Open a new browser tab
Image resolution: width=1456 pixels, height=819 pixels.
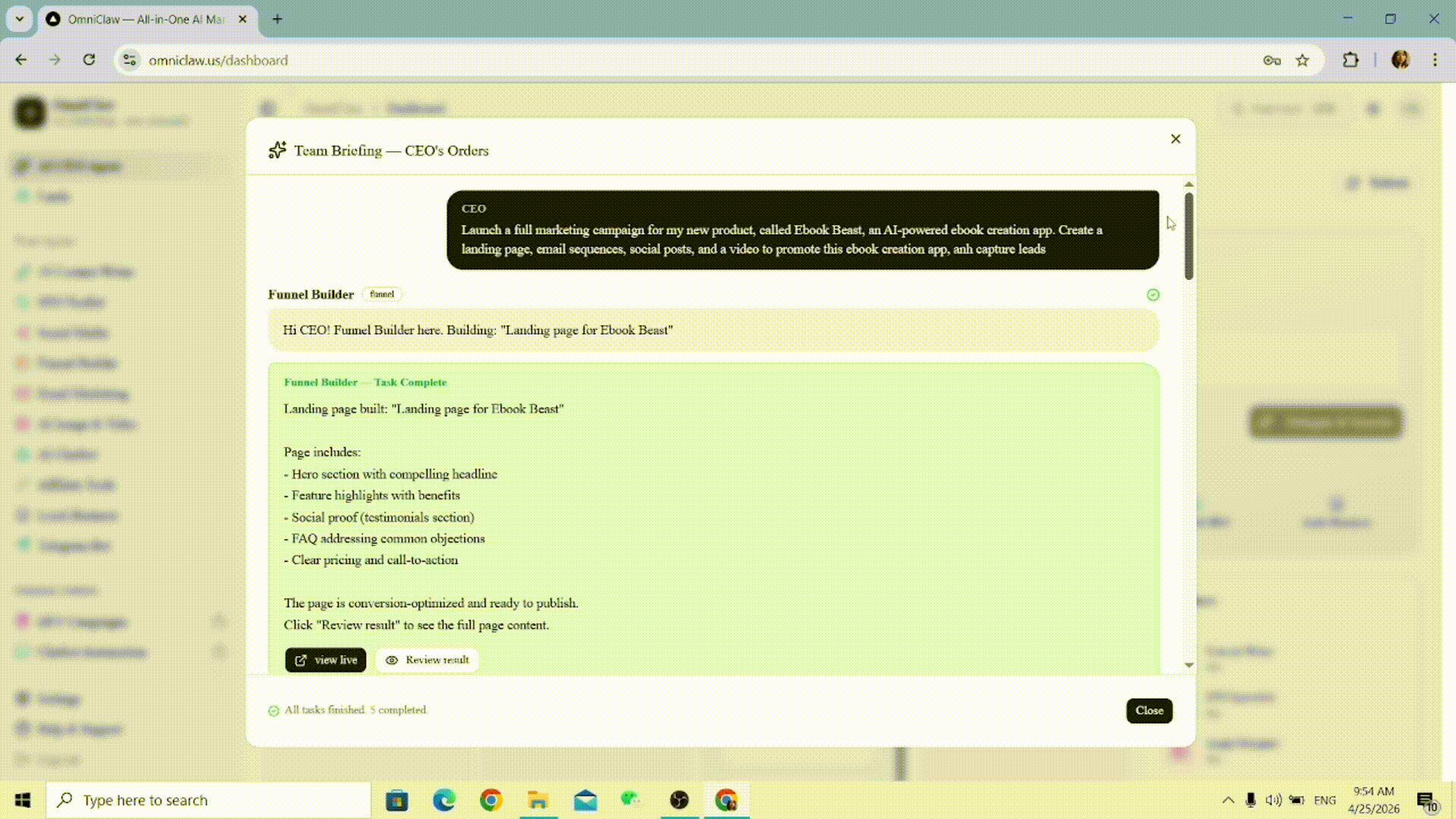[x=278, y=19]
